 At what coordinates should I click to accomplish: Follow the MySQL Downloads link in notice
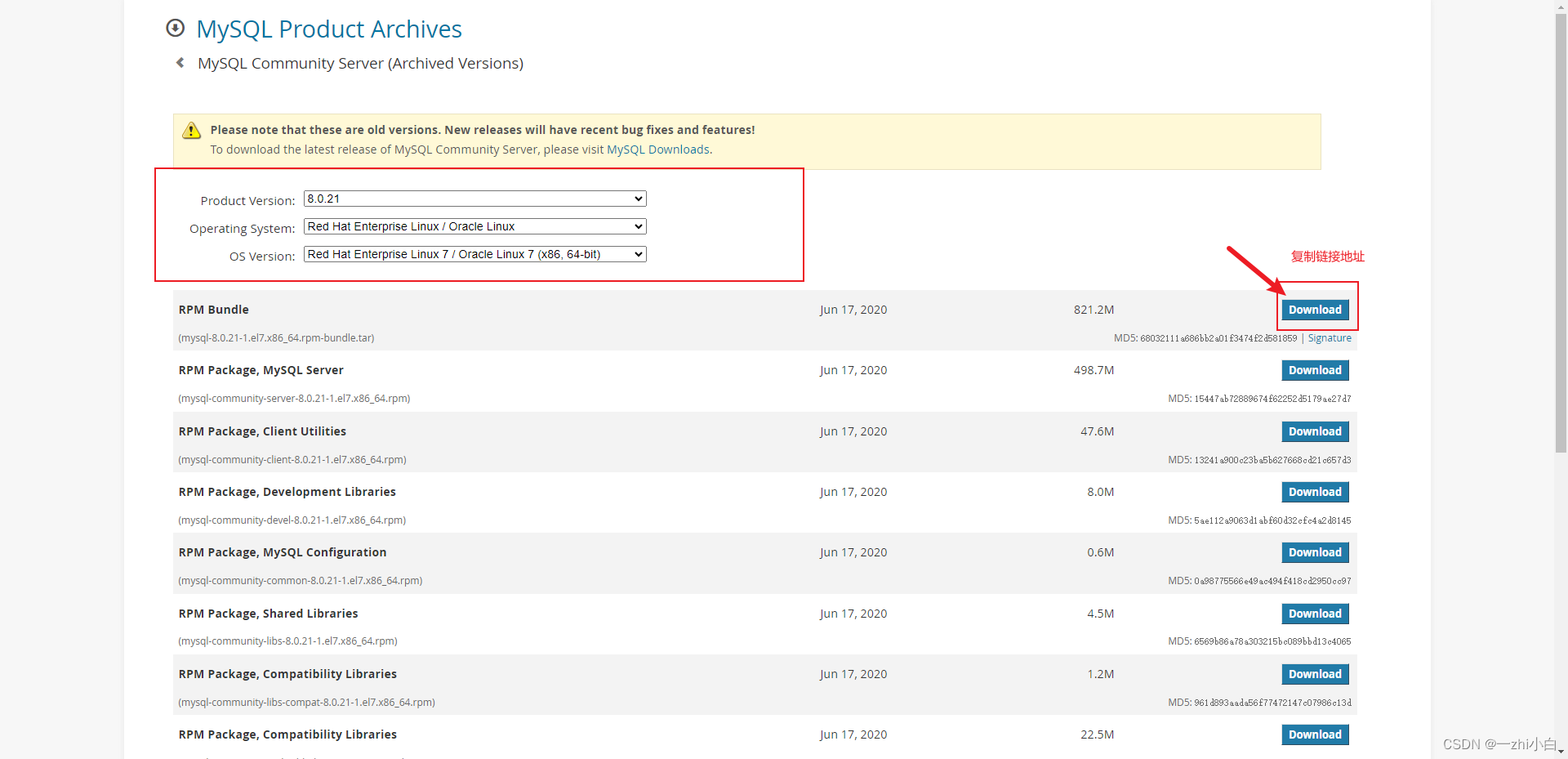[x=658, y=150]
